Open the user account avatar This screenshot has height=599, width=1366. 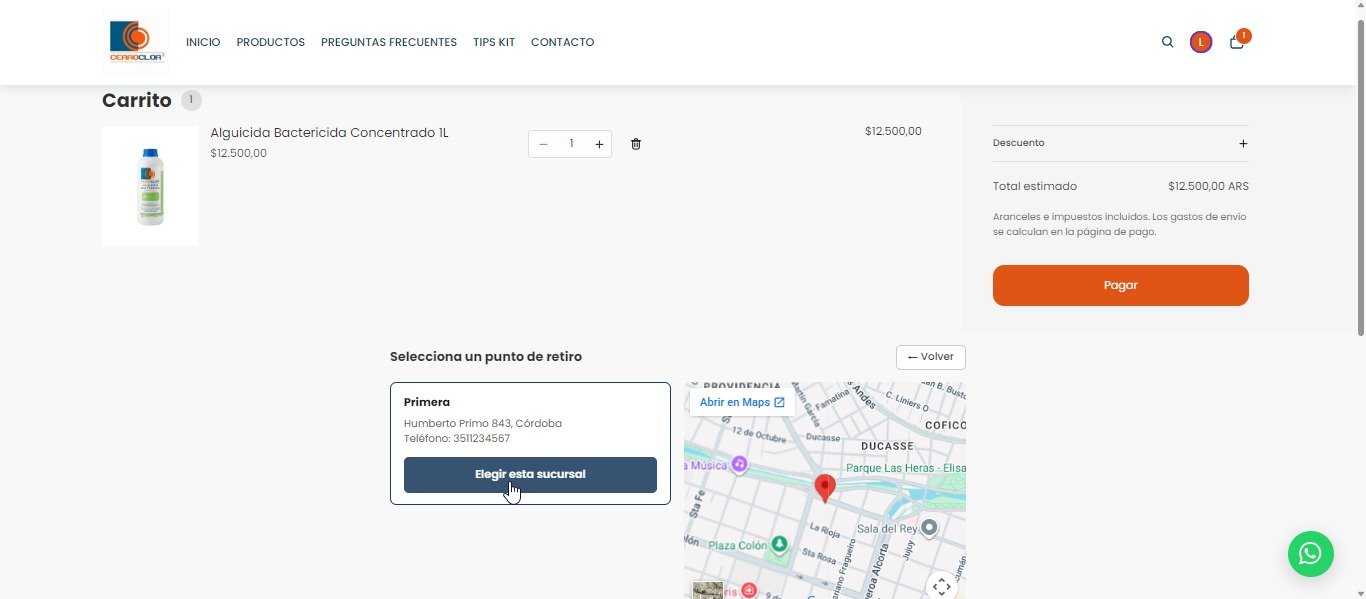[x=1201, y=42]
